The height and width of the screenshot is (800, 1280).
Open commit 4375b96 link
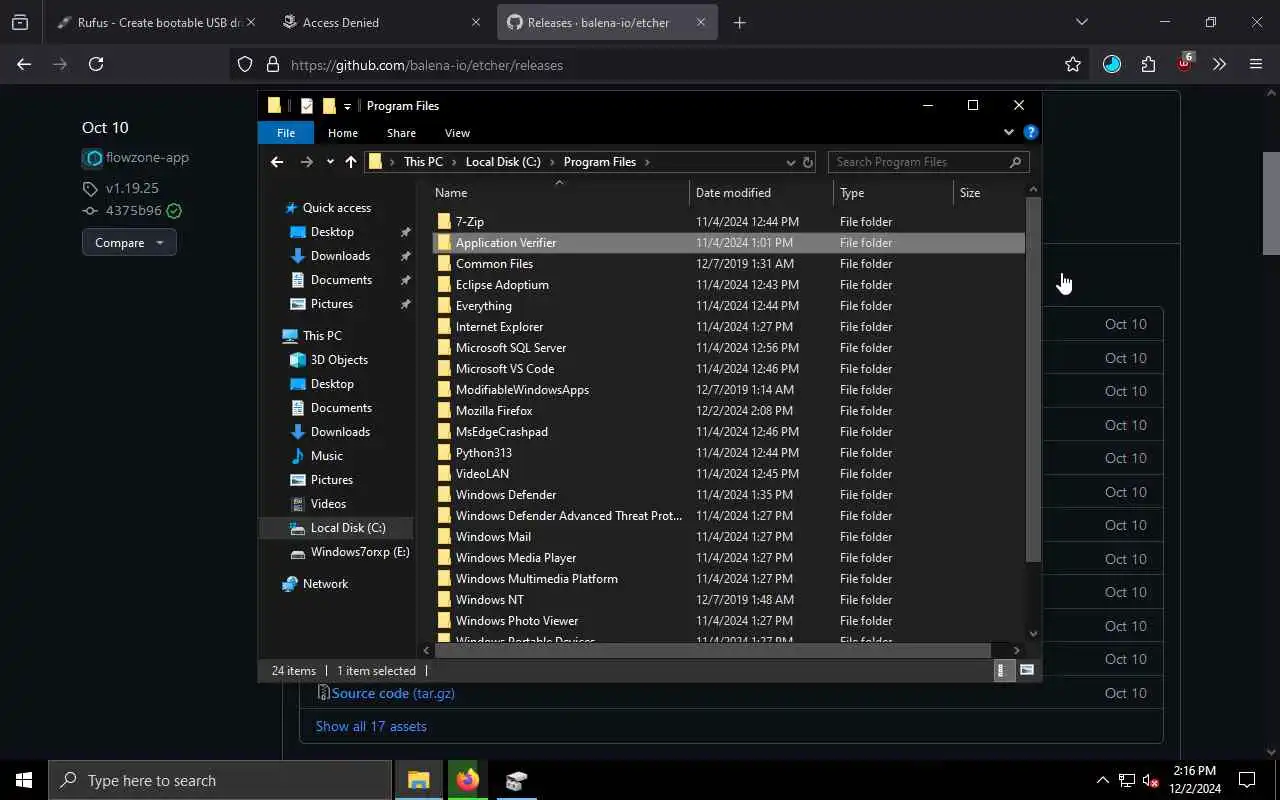click(133, 211)
